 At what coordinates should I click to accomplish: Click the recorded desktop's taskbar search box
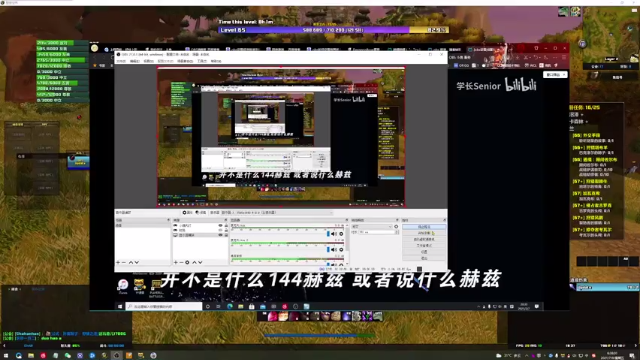164,306
